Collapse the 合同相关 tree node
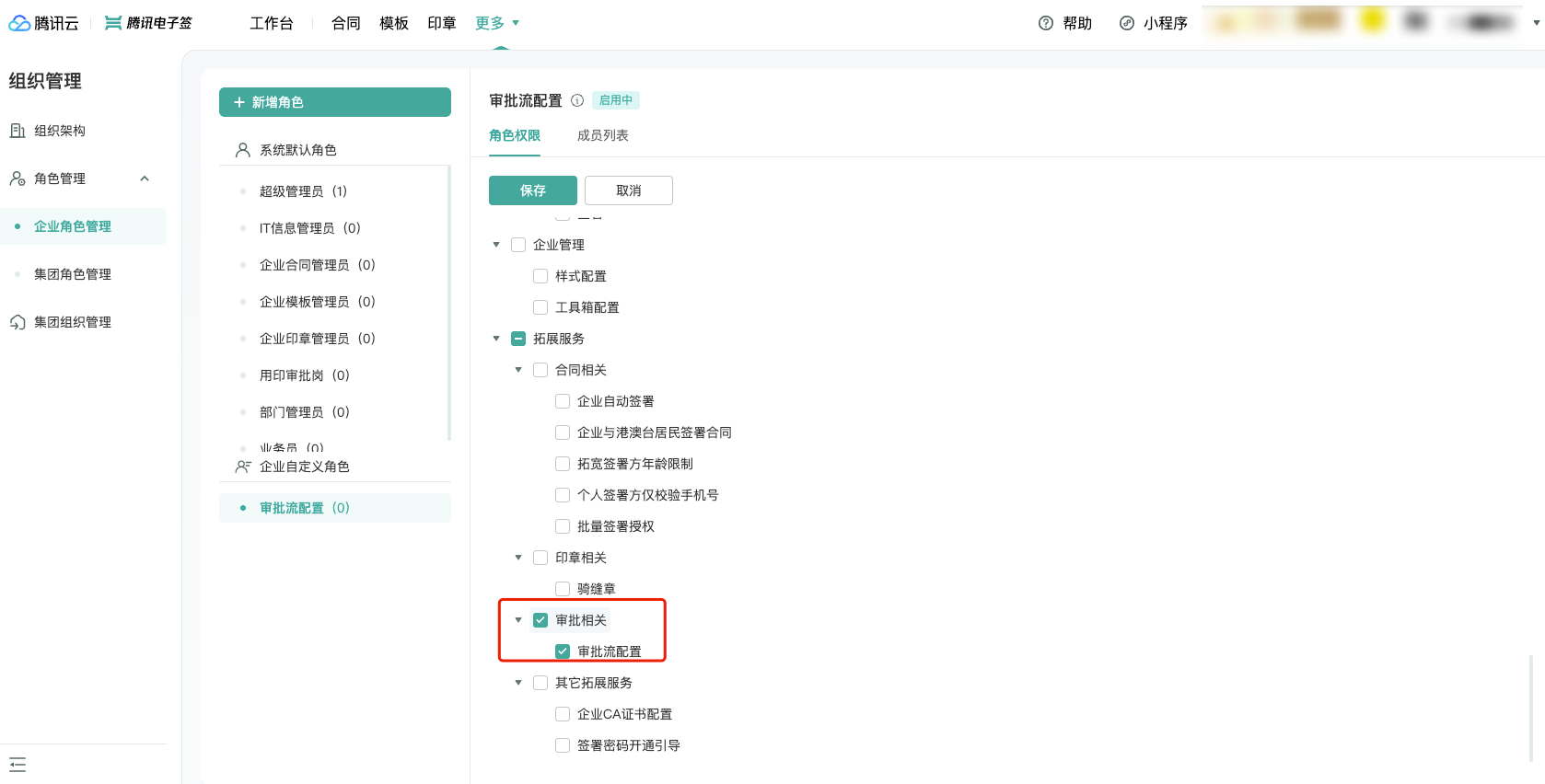This screenshot has height=784, width=1545. tap(518, 370)
